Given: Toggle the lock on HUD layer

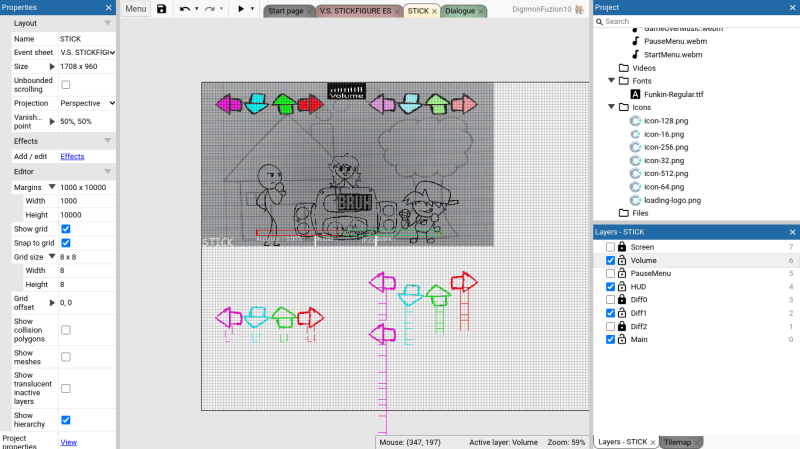Looking at the screenshot, I should pyautogui.click(x=622, y=286).
